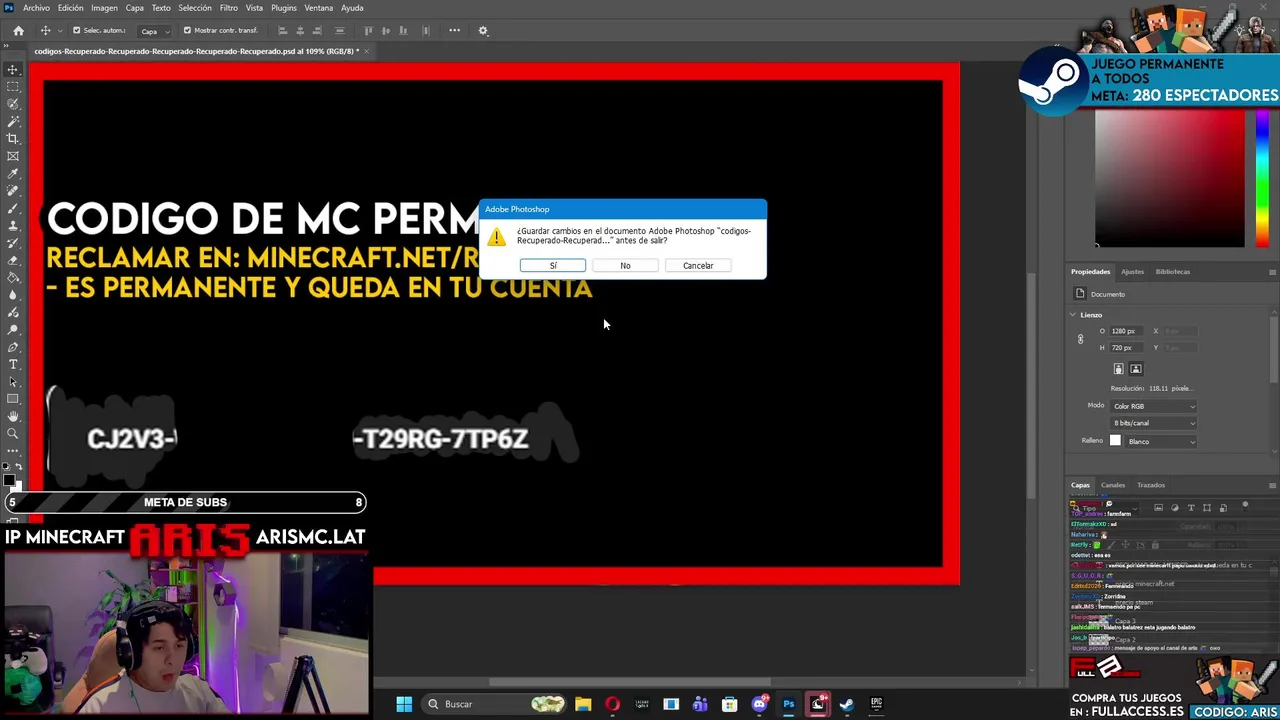The image size is (1280, 720).
Task: Open the 8 bits/canal dropdown
Action: pos(1153,423)
